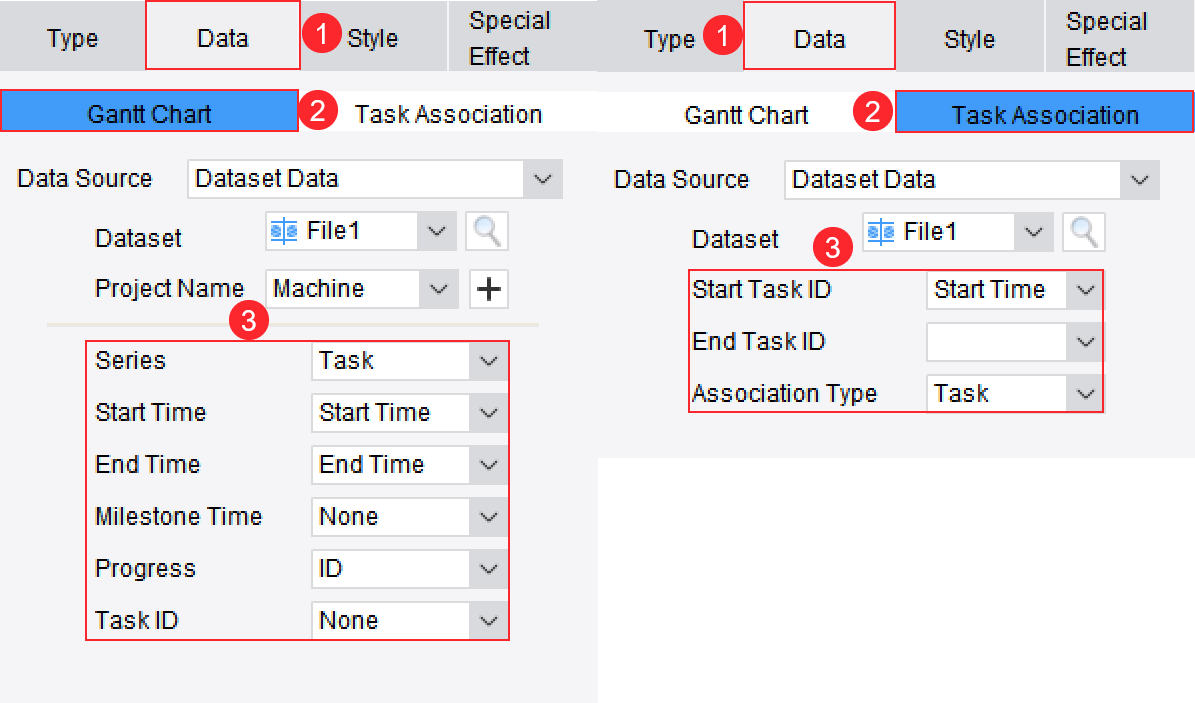The height and width of the screenshot is (703, 1195).
Task: Open the dataset preview magnifier beside File1
Action: (x=486, y=231)
